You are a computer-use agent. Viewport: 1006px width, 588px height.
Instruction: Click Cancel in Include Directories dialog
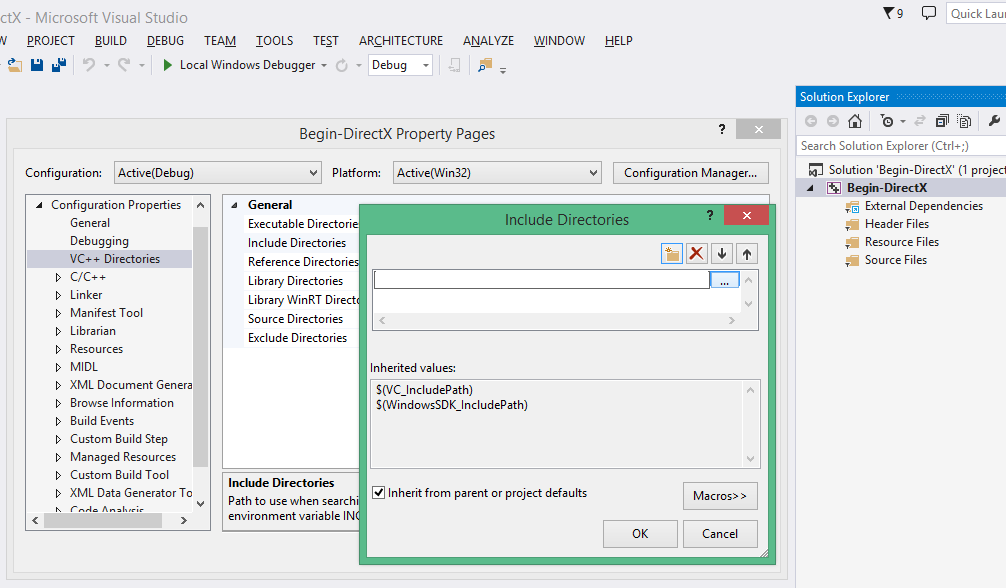click(x=720, y=533)
